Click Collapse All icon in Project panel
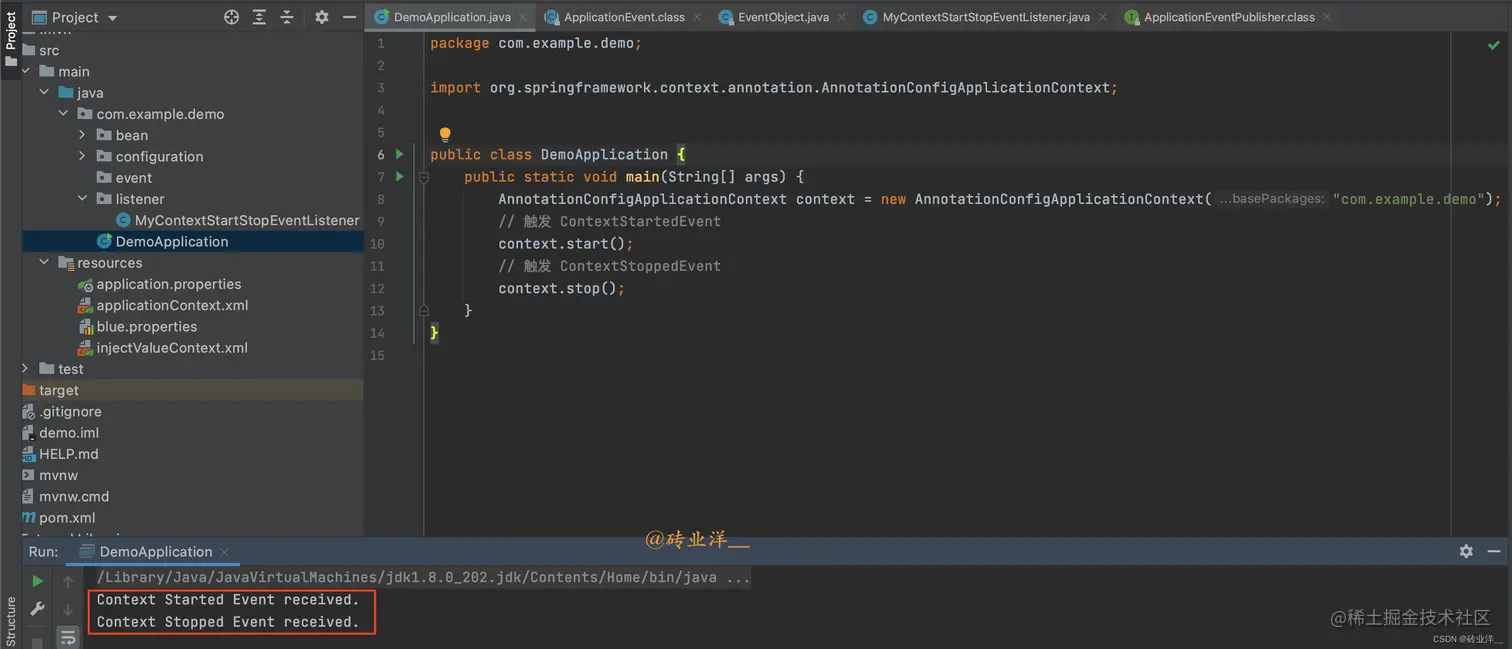This screenshot has height=649, width=1512. coord(287,17)
